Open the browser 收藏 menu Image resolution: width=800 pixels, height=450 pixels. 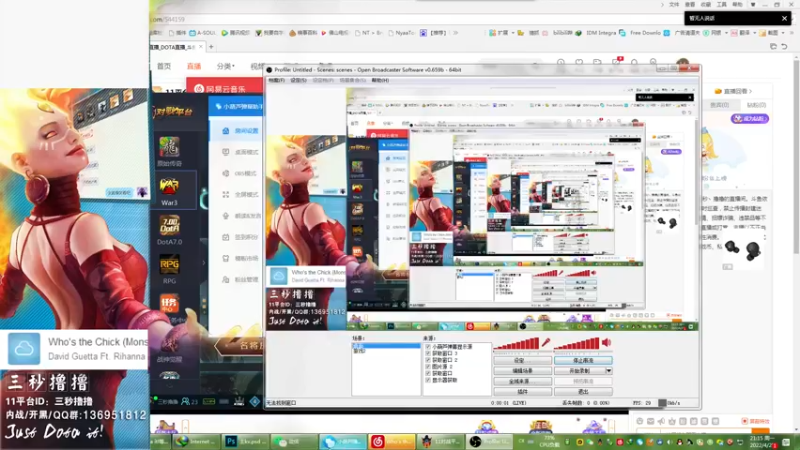(706, 5)
